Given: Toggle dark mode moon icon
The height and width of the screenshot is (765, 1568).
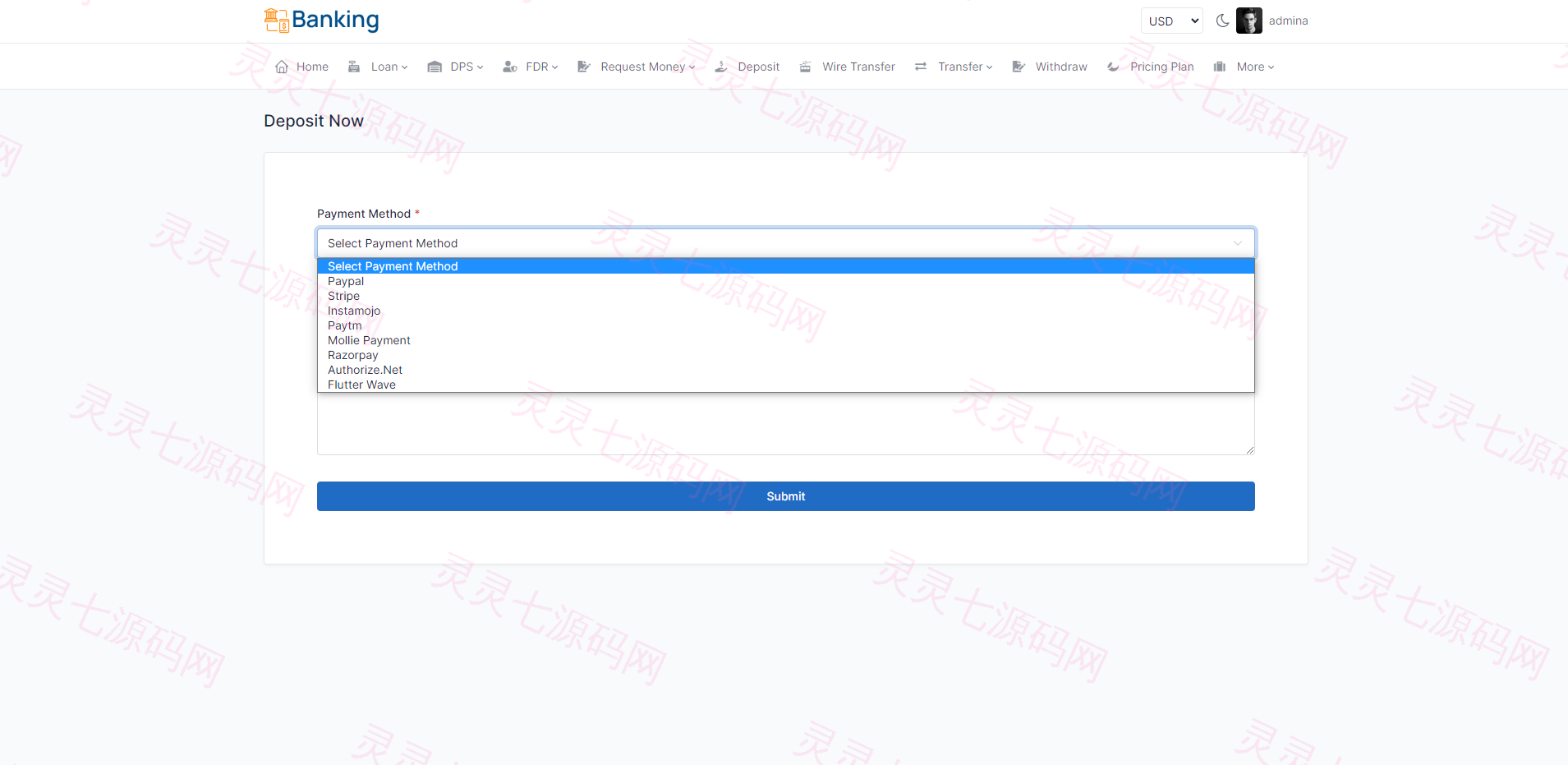Looking at the screenshot, I should coord(1222,21).
